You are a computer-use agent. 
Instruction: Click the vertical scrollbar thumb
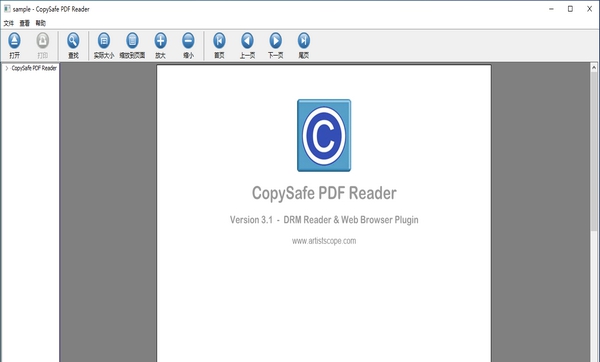594,151
